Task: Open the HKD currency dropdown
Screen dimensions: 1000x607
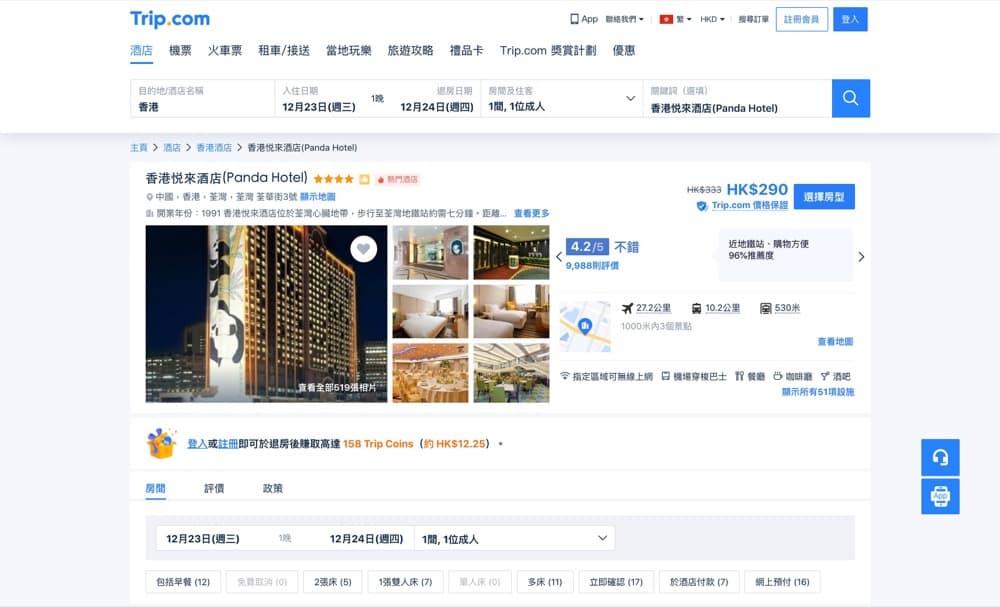Action: coord(712,19)
